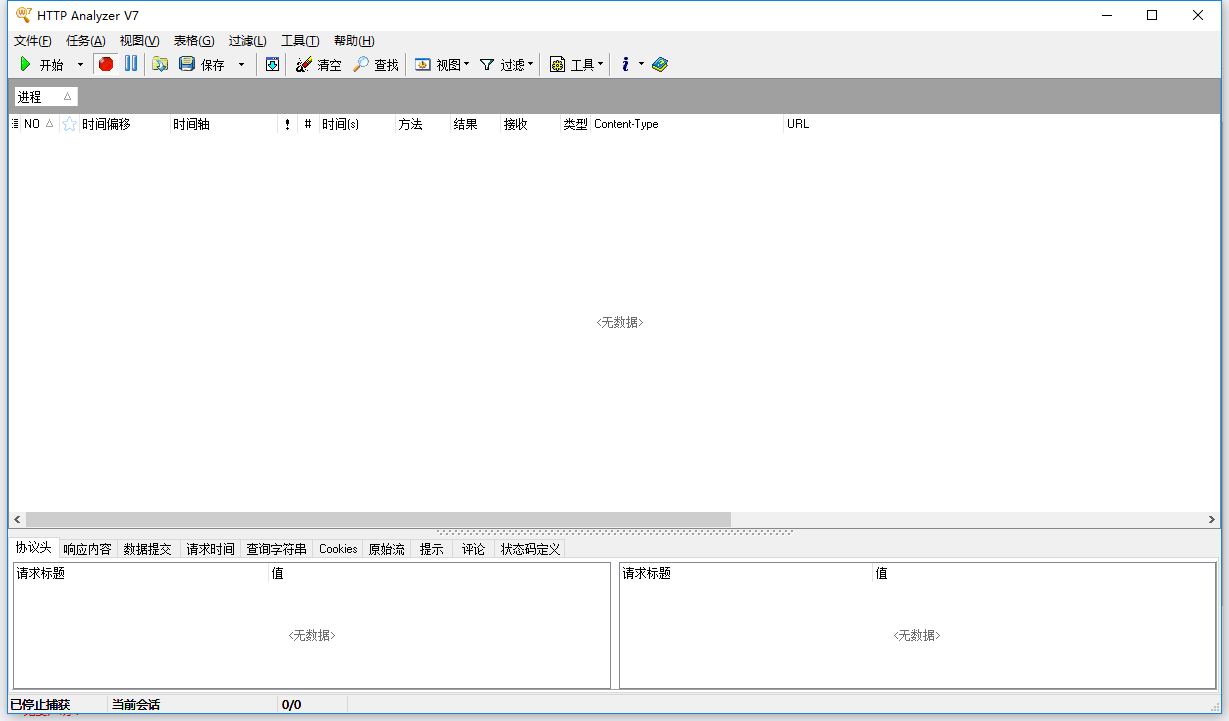1229x721 pixels.
Task: Expand the 视图 view toolbar dropdown
Action: [442, 64]
